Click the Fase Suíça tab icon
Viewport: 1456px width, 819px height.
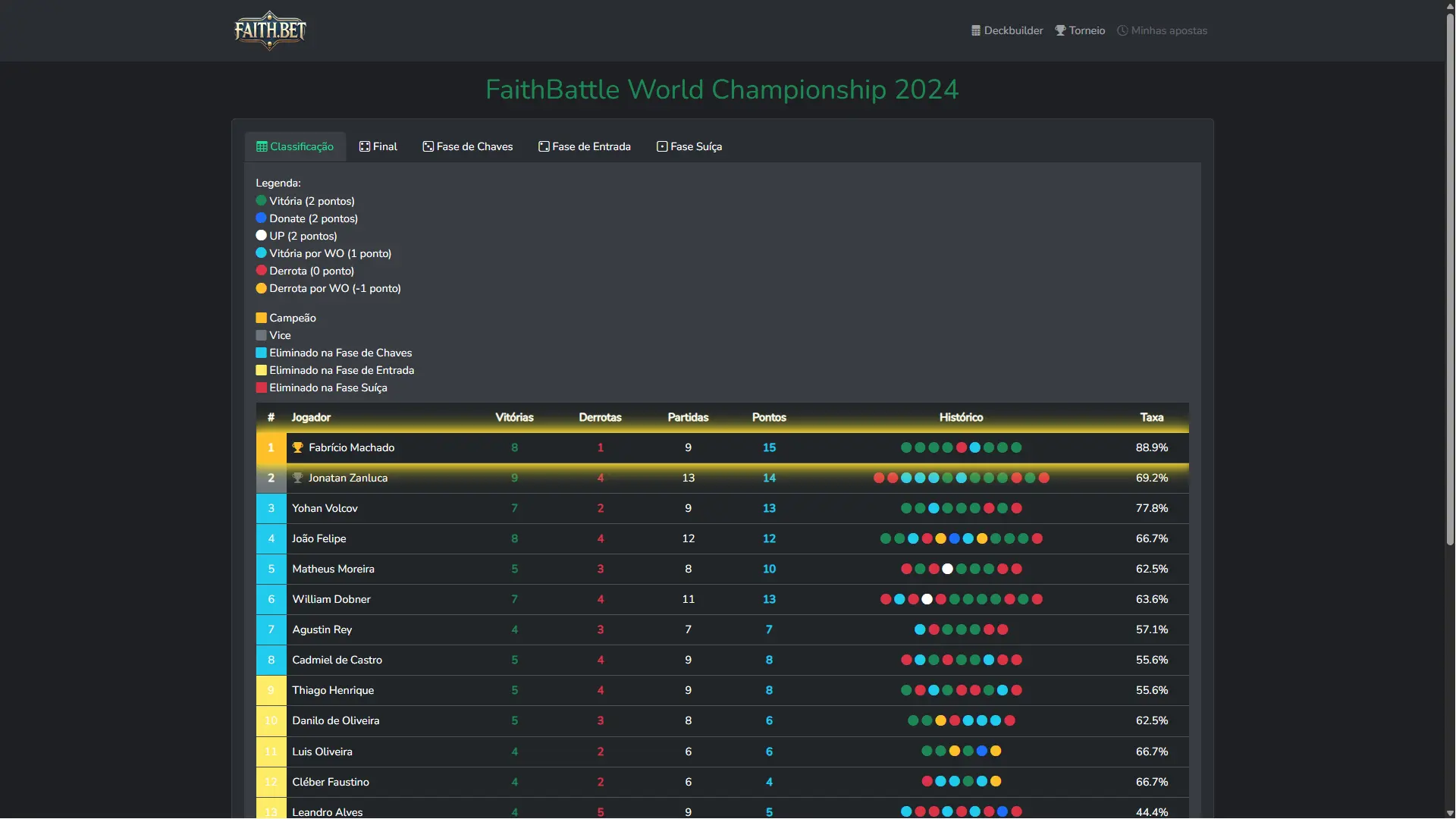pyautogui.click(x=662, y=147)
